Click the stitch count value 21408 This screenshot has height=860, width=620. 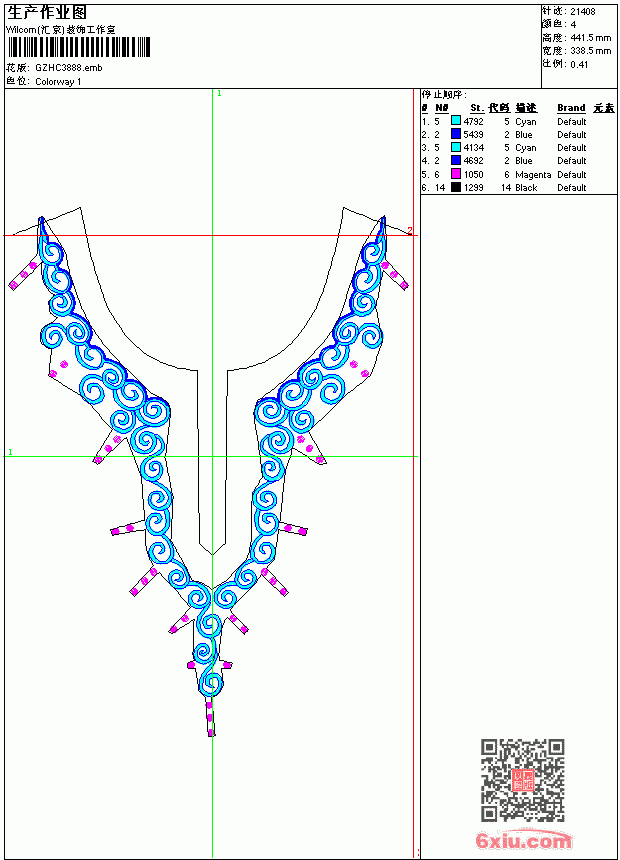click(x=583, y=12)
